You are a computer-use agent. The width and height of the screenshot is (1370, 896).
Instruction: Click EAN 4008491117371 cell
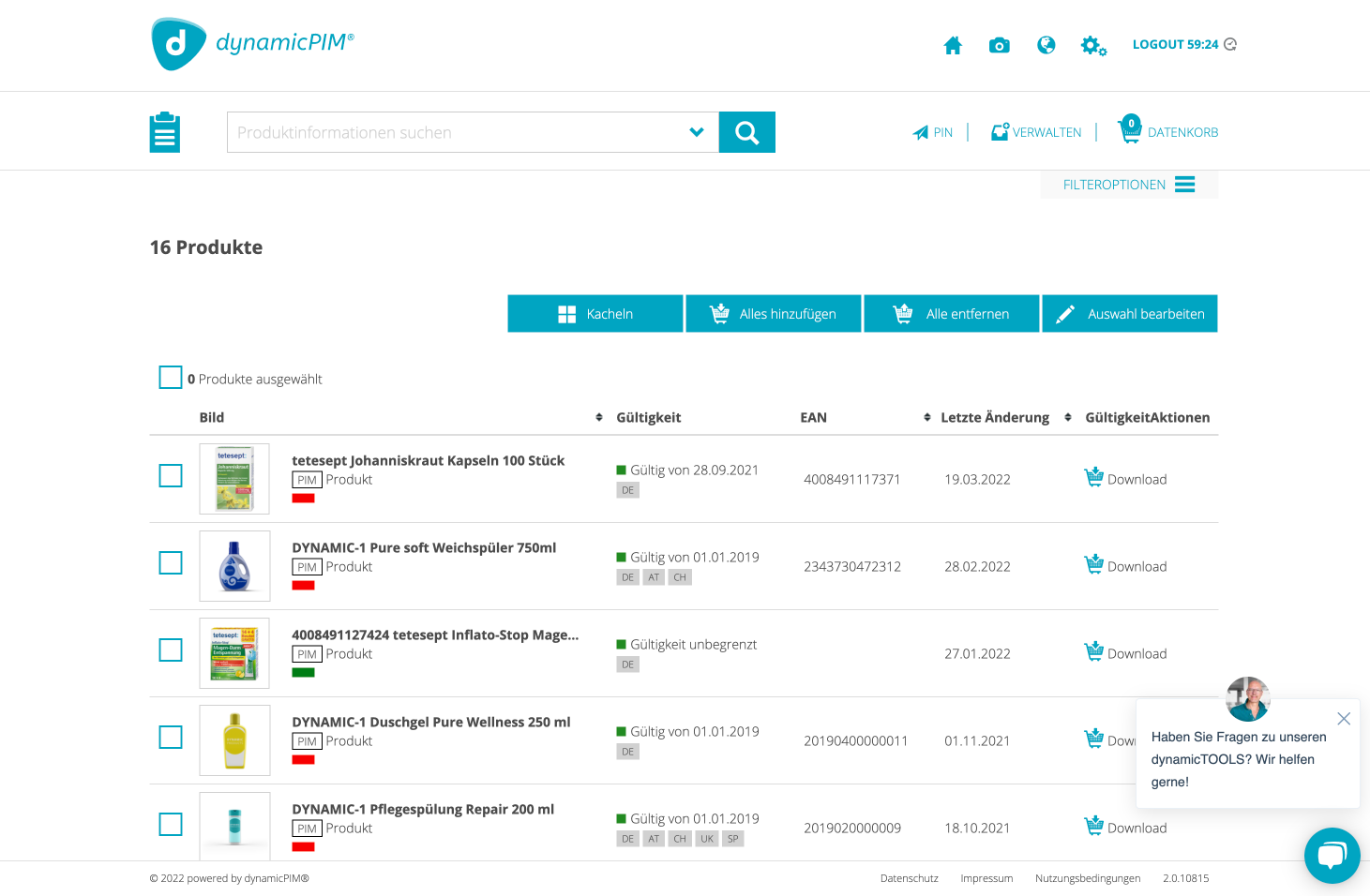click(x=852, y=479)
